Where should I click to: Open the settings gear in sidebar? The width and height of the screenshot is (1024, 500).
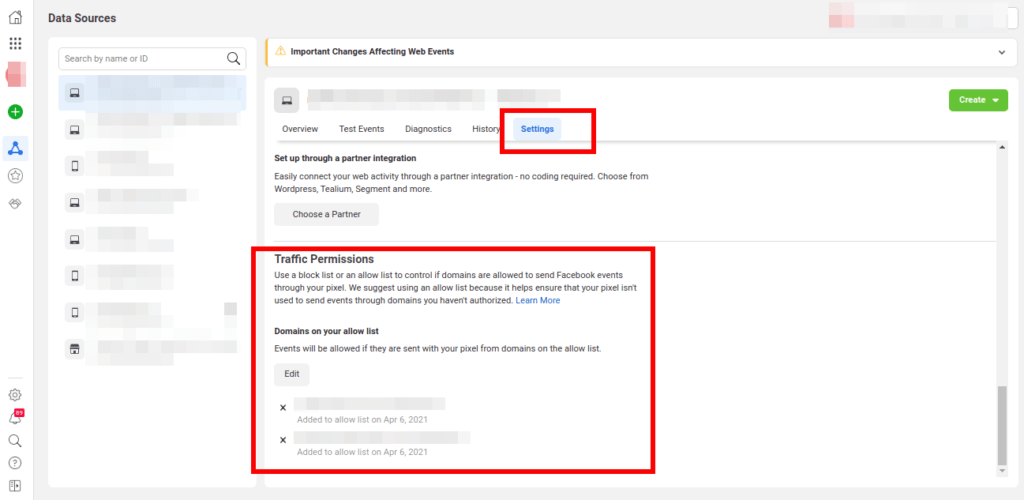pos(15,395)
